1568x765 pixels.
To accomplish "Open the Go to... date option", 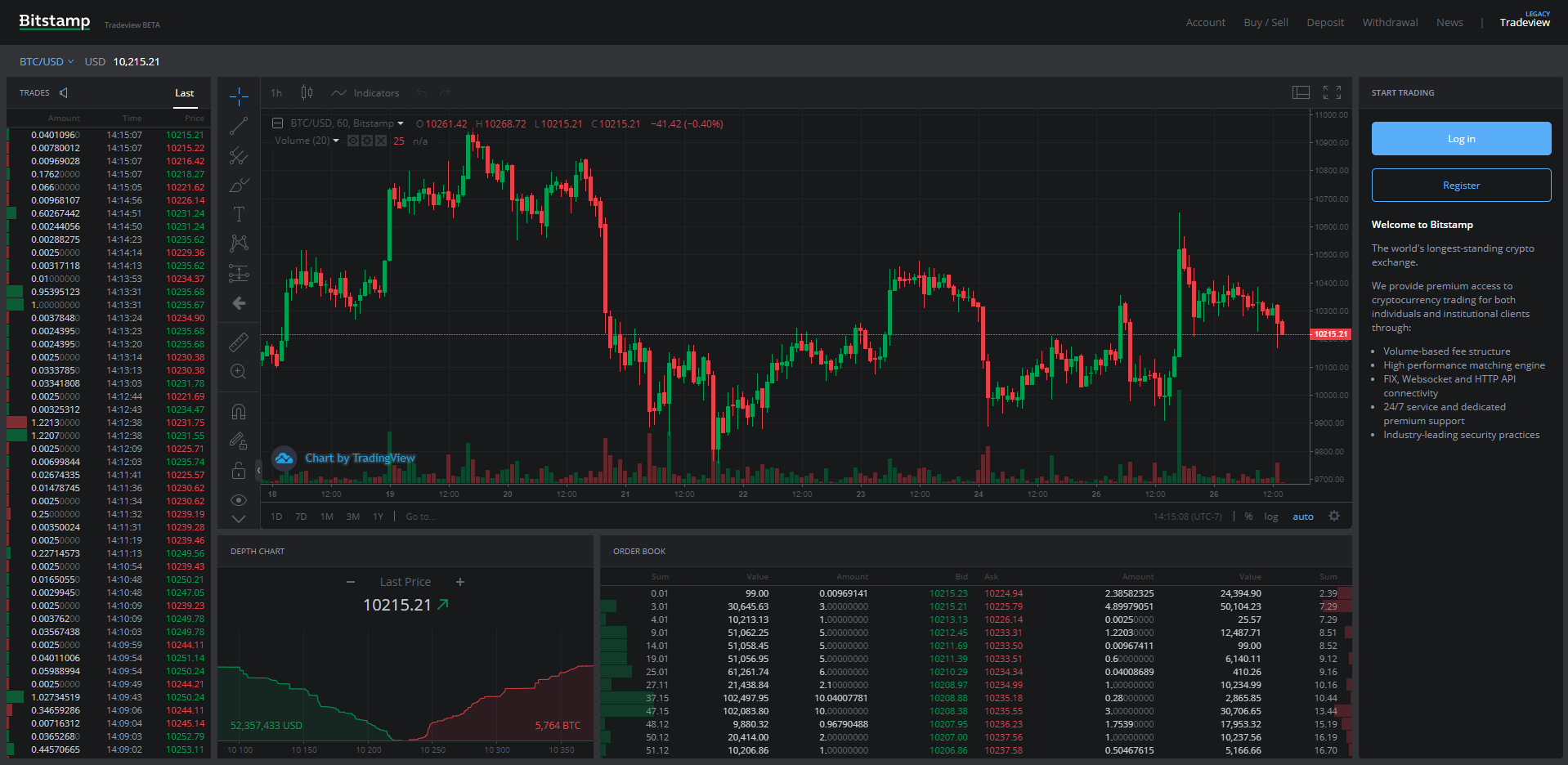I will pyautogui.click(x=420, y=517).
